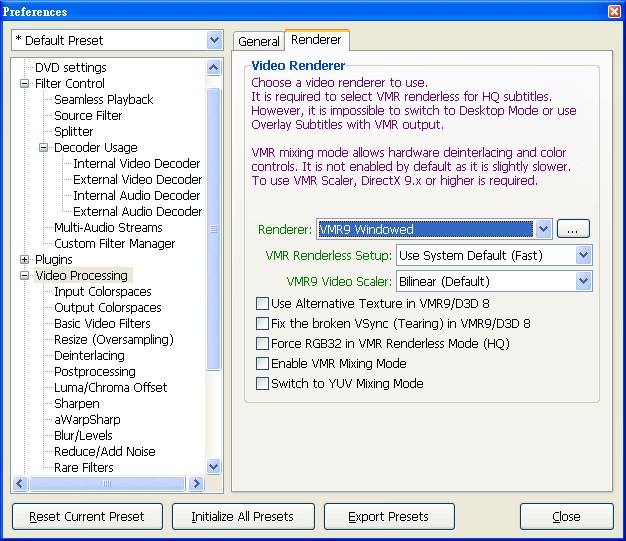The height and width of the screenshot is (541, 626).
Task: Enable Use Alternative Texture in VMR9/D3D 8
Action: click(x=263, y=303)
